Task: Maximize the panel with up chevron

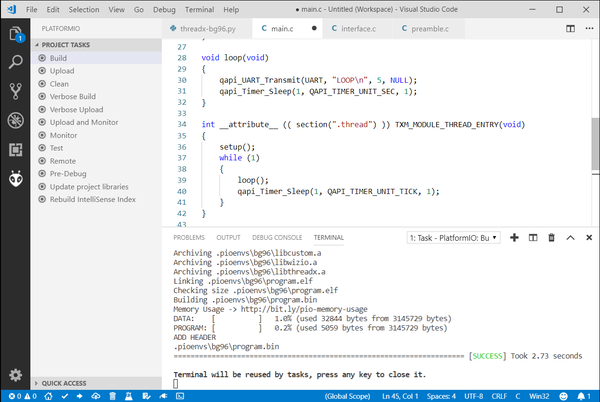Action: [x=570, y=238]
